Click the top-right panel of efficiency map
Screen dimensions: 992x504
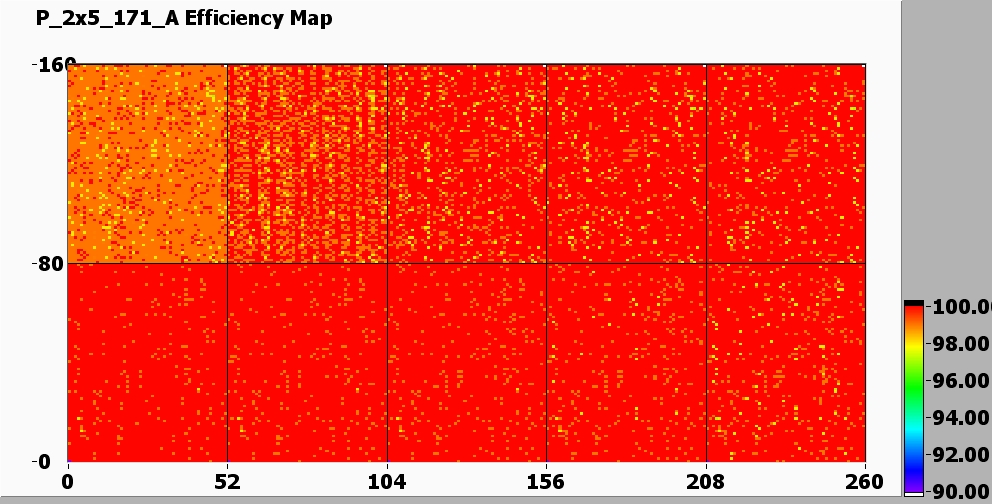pos(785,164)
